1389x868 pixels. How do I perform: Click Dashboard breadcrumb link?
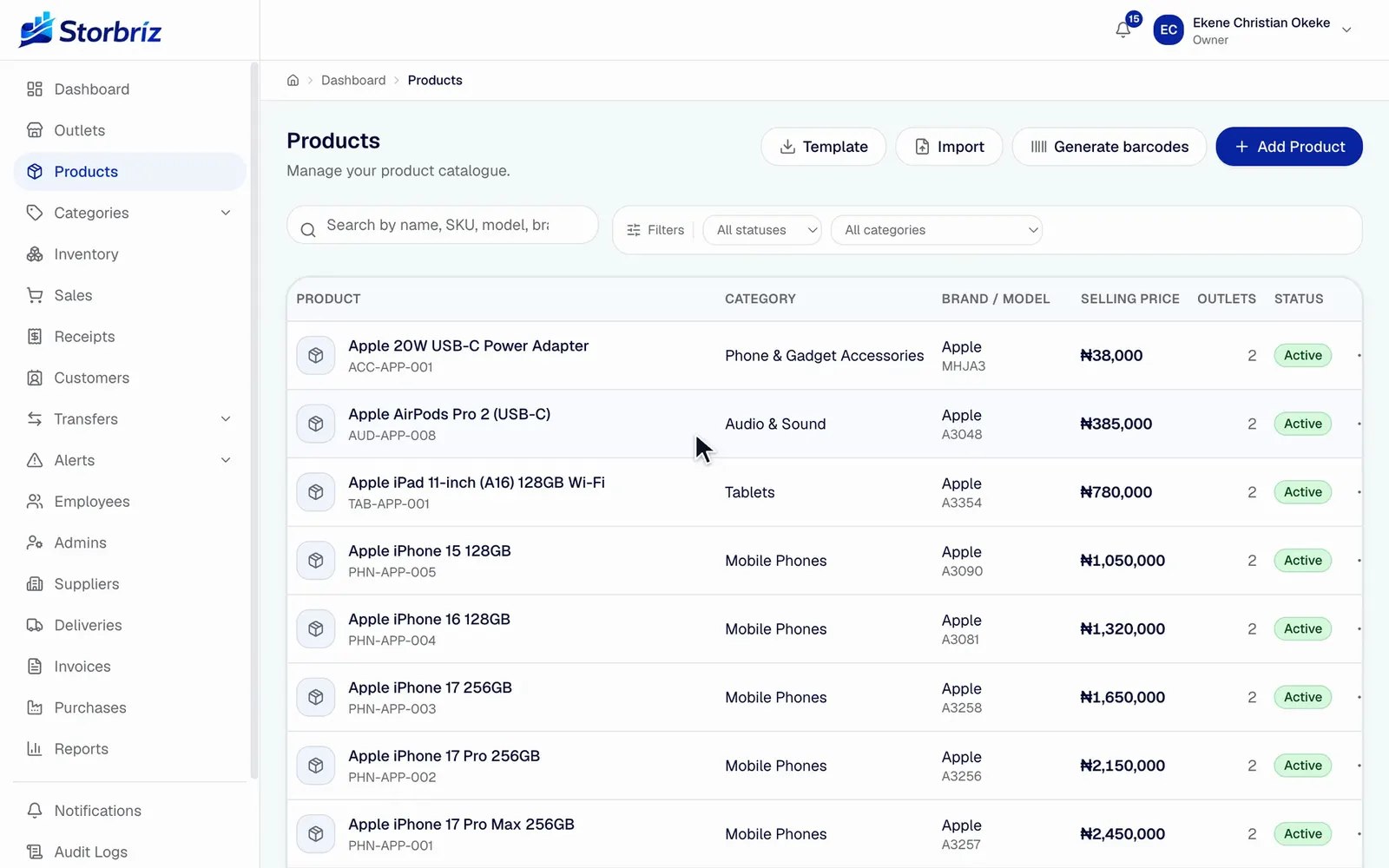pyautogui.click(x=353, y=80)
